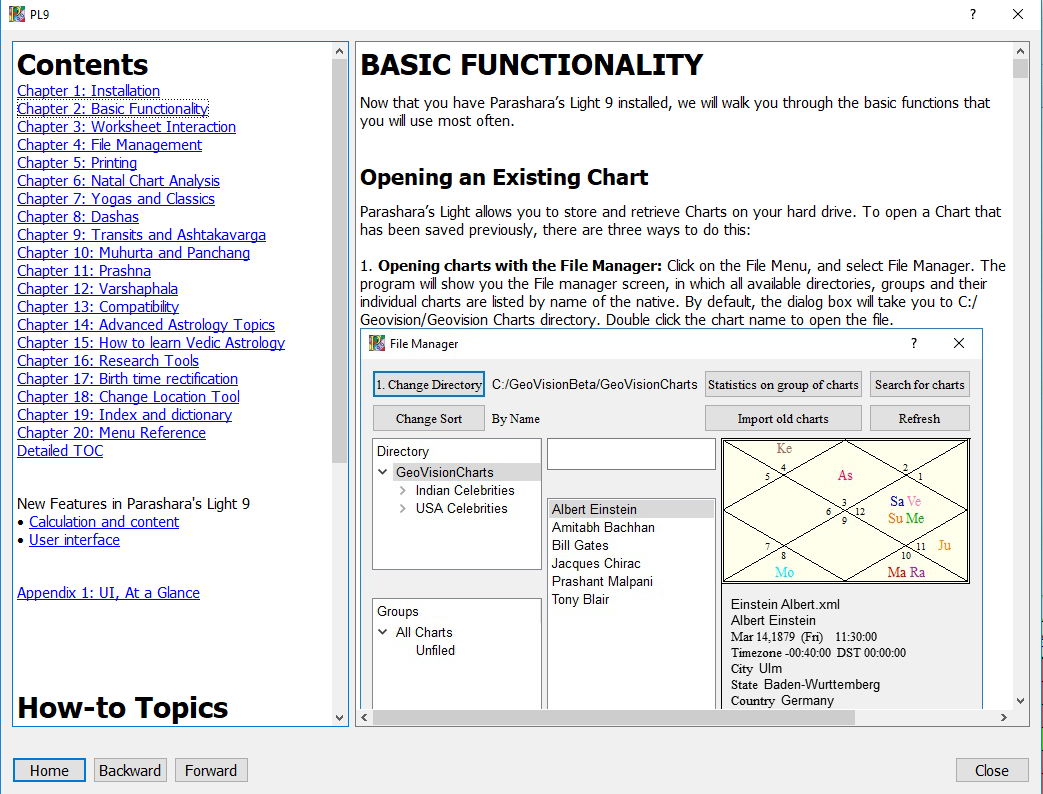Viewport: 1043px width, 794px height.
Task: Click the File Manager icon in embedded screenshot
Action: click(x=376, y=343)
